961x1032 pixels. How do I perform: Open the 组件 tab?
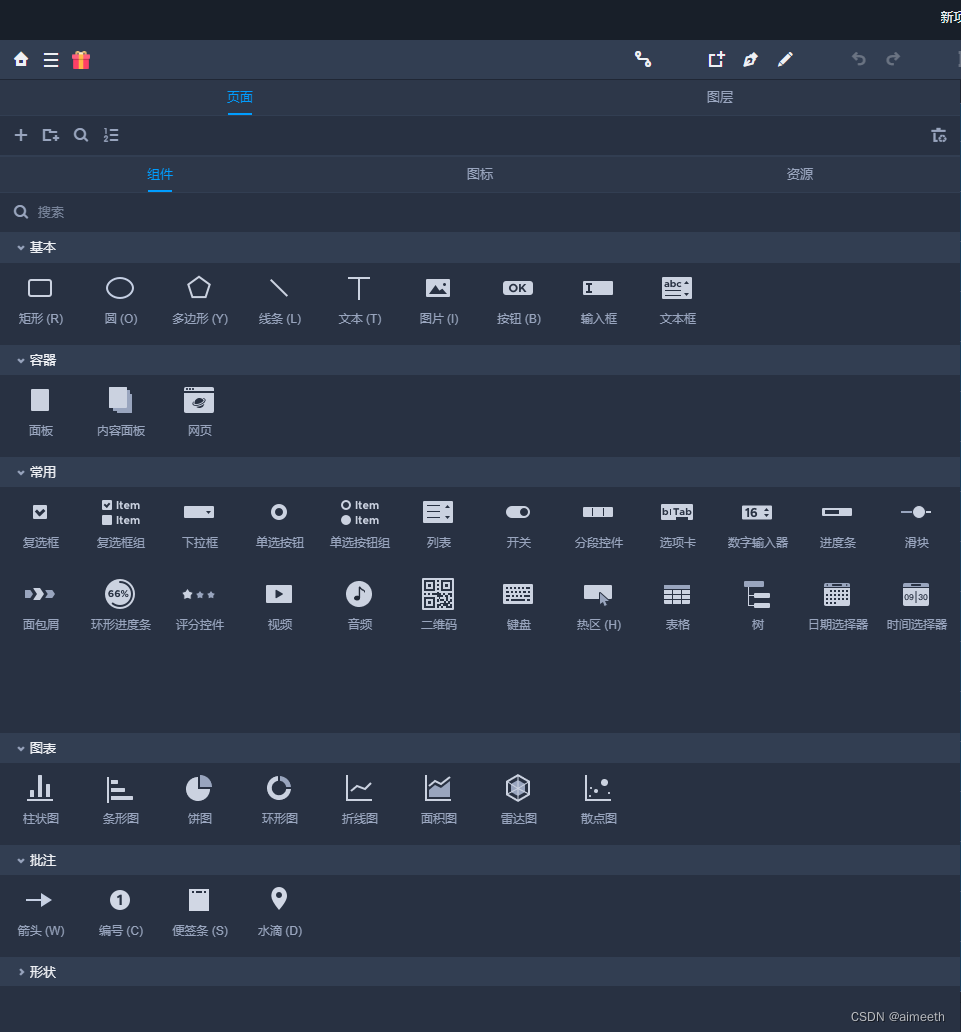tap(160, 174)
